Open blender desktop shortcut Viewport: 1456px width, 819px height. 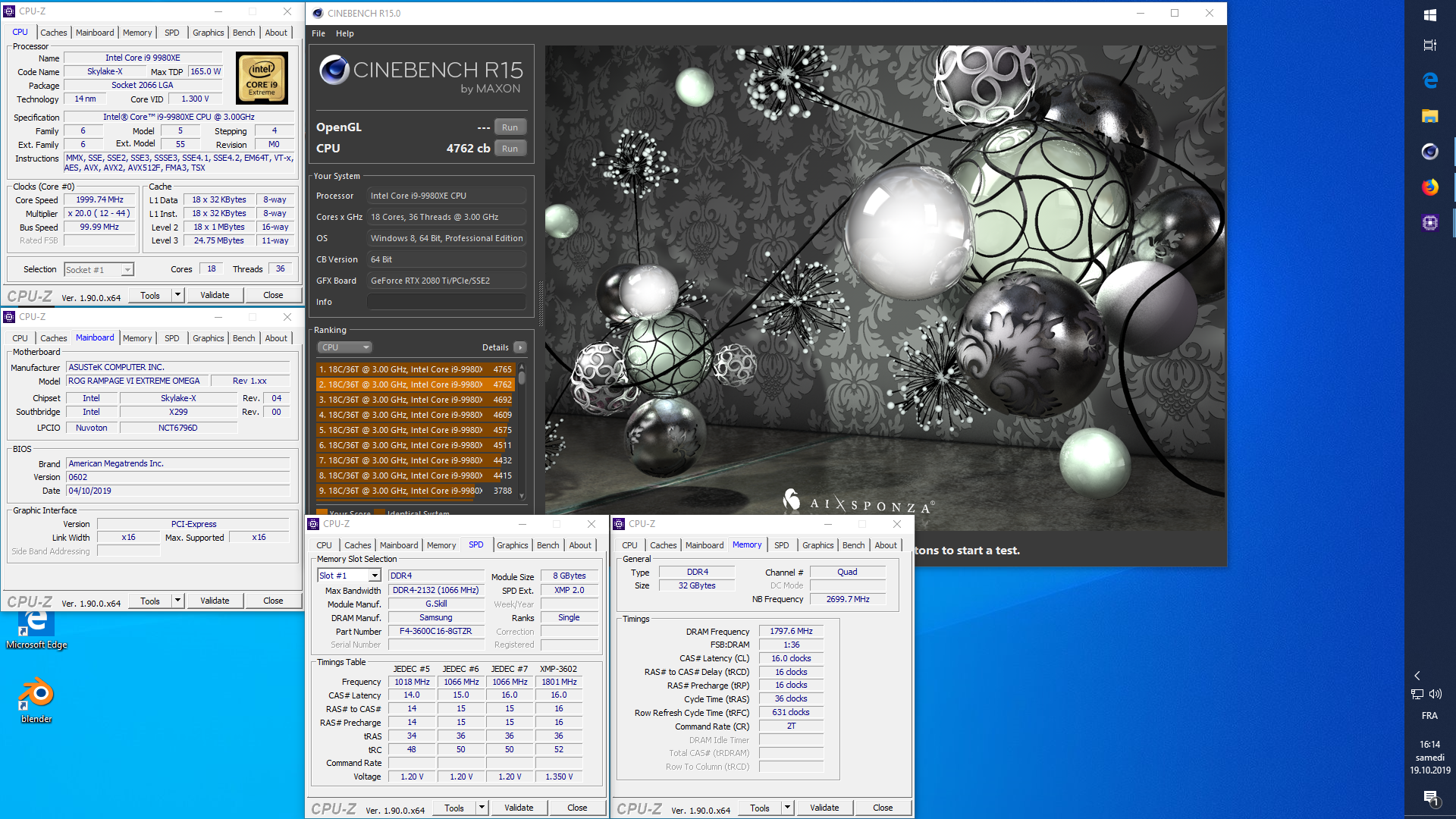click(x=36, y=701)
